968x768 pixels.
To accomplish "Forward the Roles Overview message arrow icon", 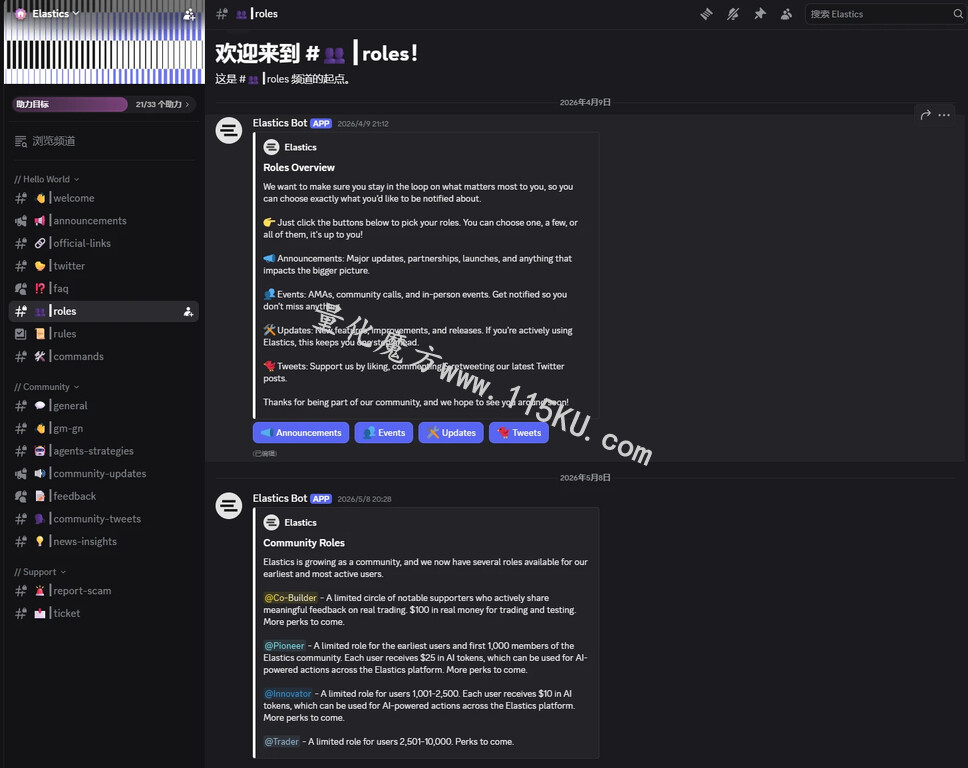I will click(x=925, y=115).
